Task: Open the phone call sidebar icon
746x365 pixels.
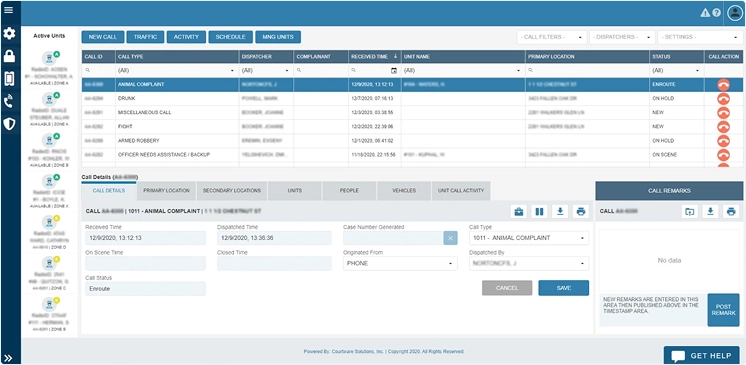Action: point(10,101)
